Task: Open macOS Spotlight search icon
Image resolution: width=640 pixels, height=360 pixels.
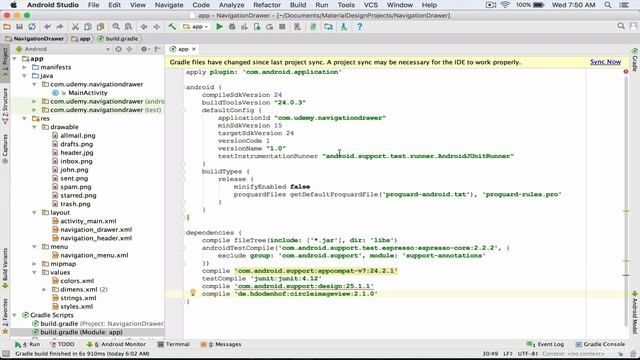Action: 608,5
